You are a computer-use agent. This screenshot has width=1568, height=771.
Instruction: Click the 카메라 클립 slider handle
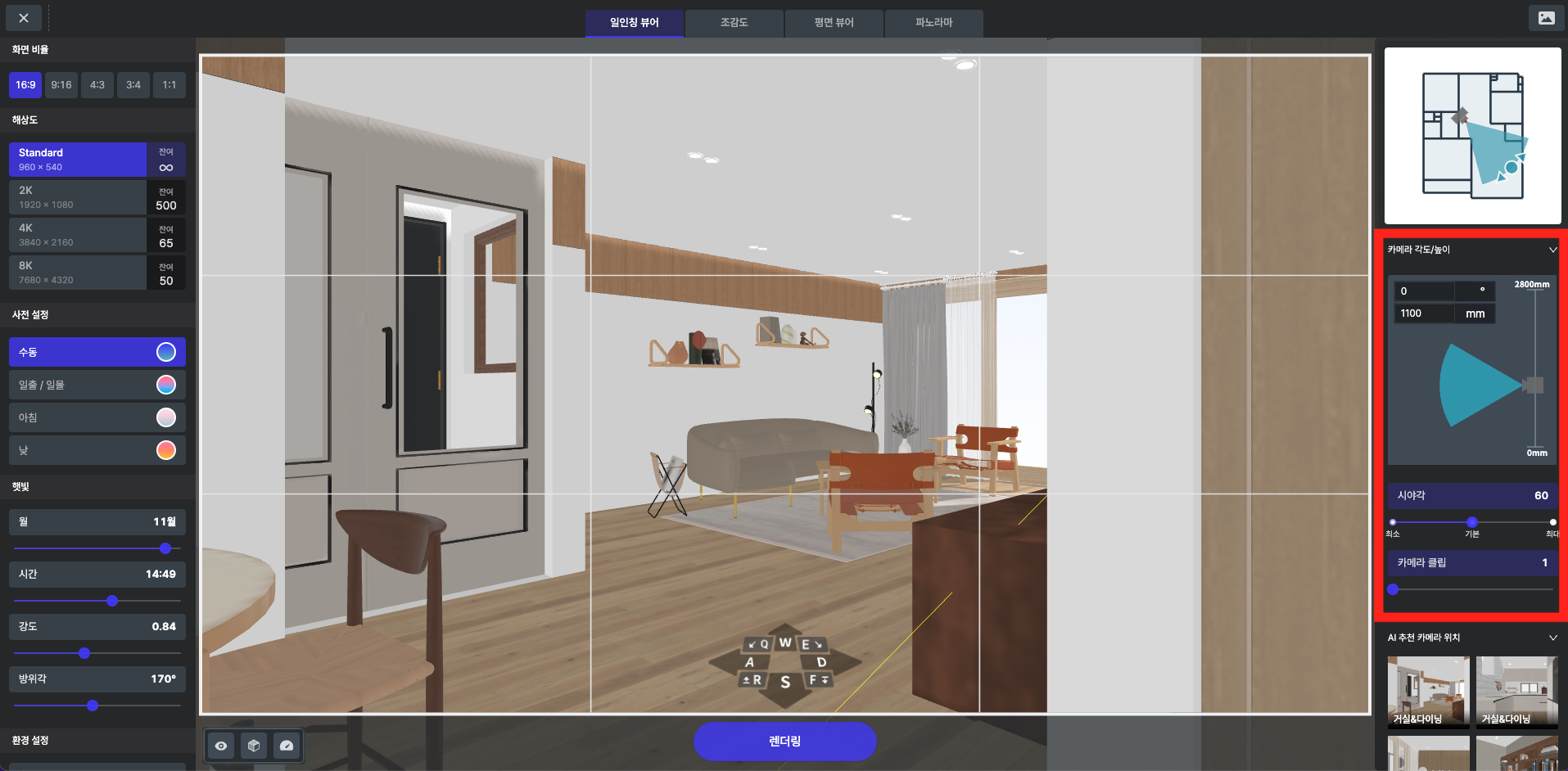tap(1393, 589)
